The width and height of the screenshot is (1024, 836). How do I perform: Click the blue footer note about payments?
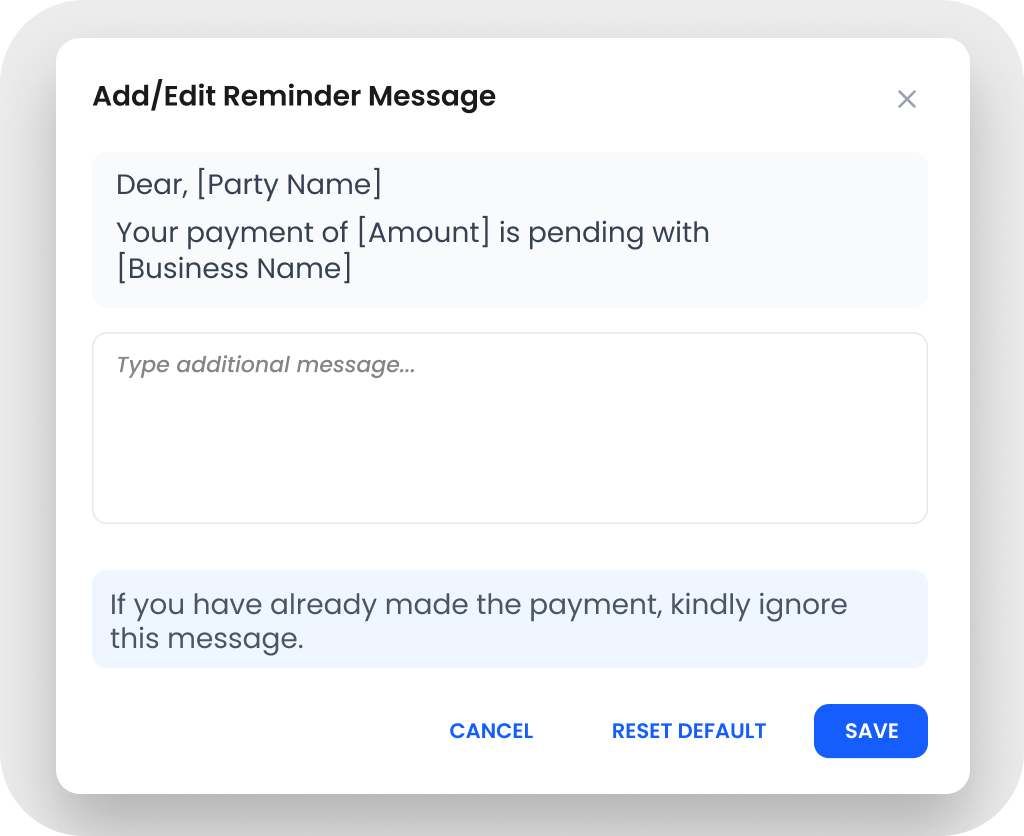click(x=510, y=619)
